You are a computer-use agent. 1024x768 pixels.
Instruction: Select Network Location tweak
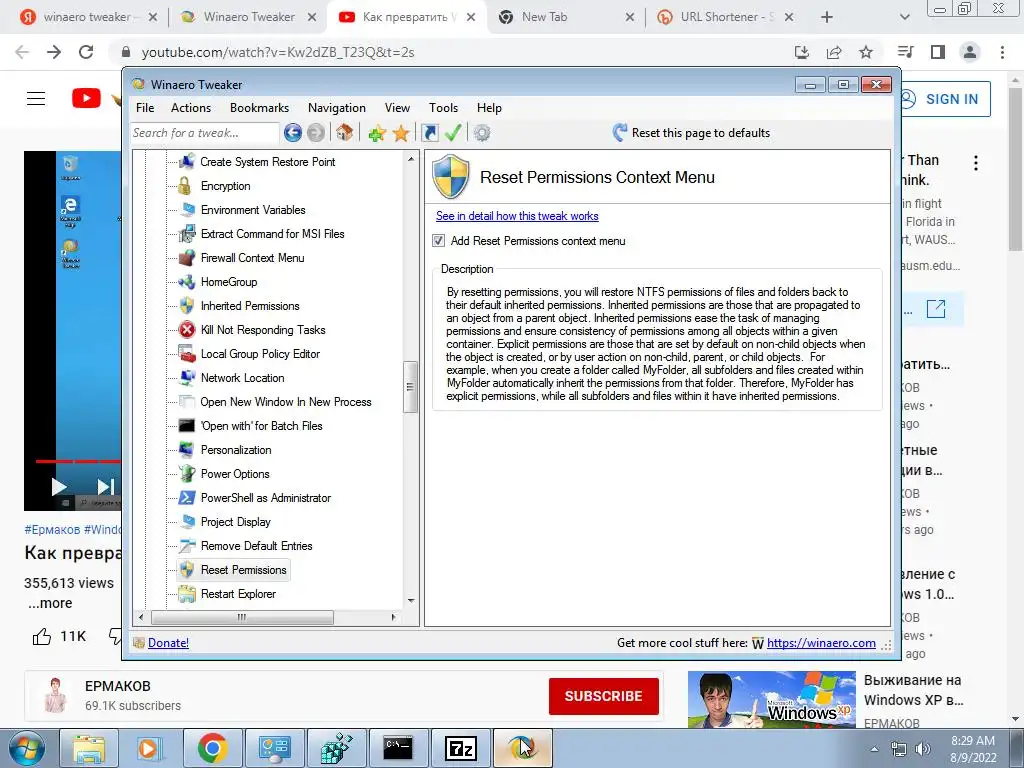[x=242, y=378]
